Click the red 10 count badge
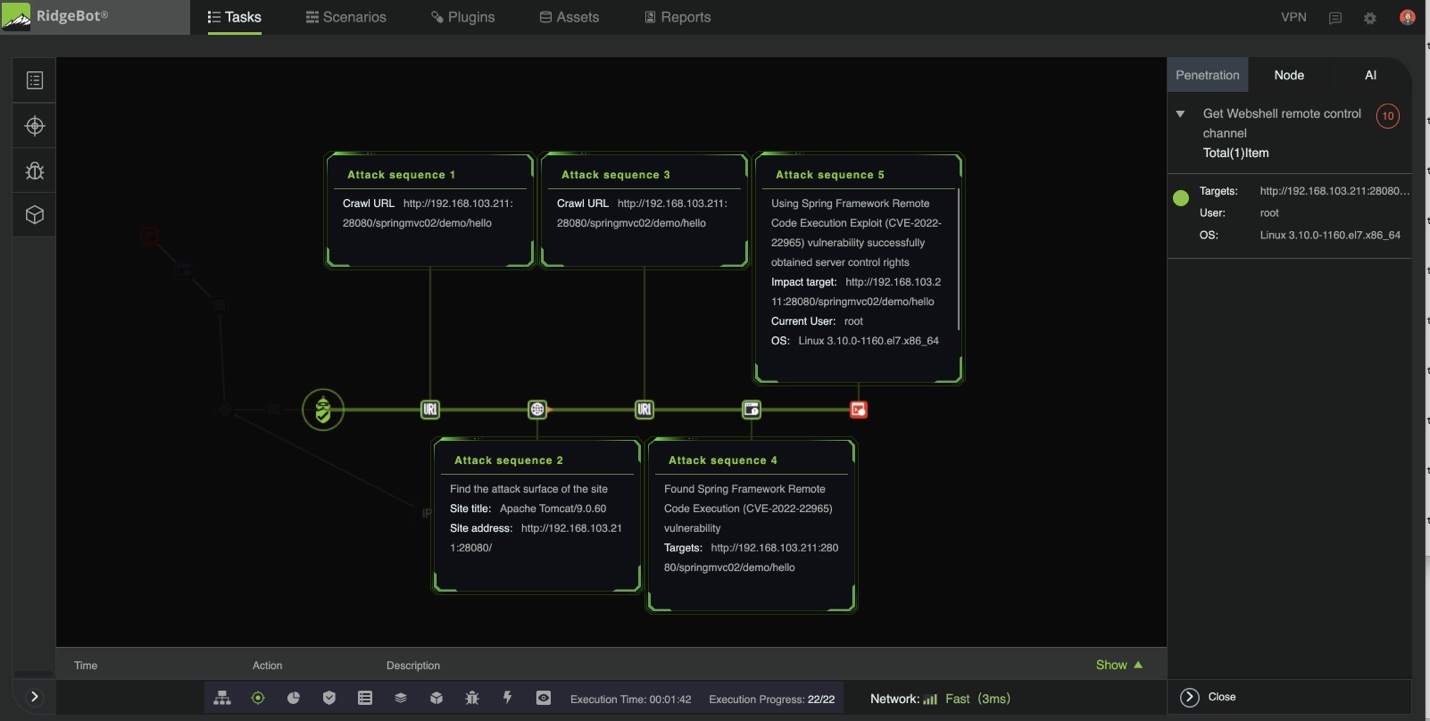This screenshot has height=721, width=1430. 1387,116
